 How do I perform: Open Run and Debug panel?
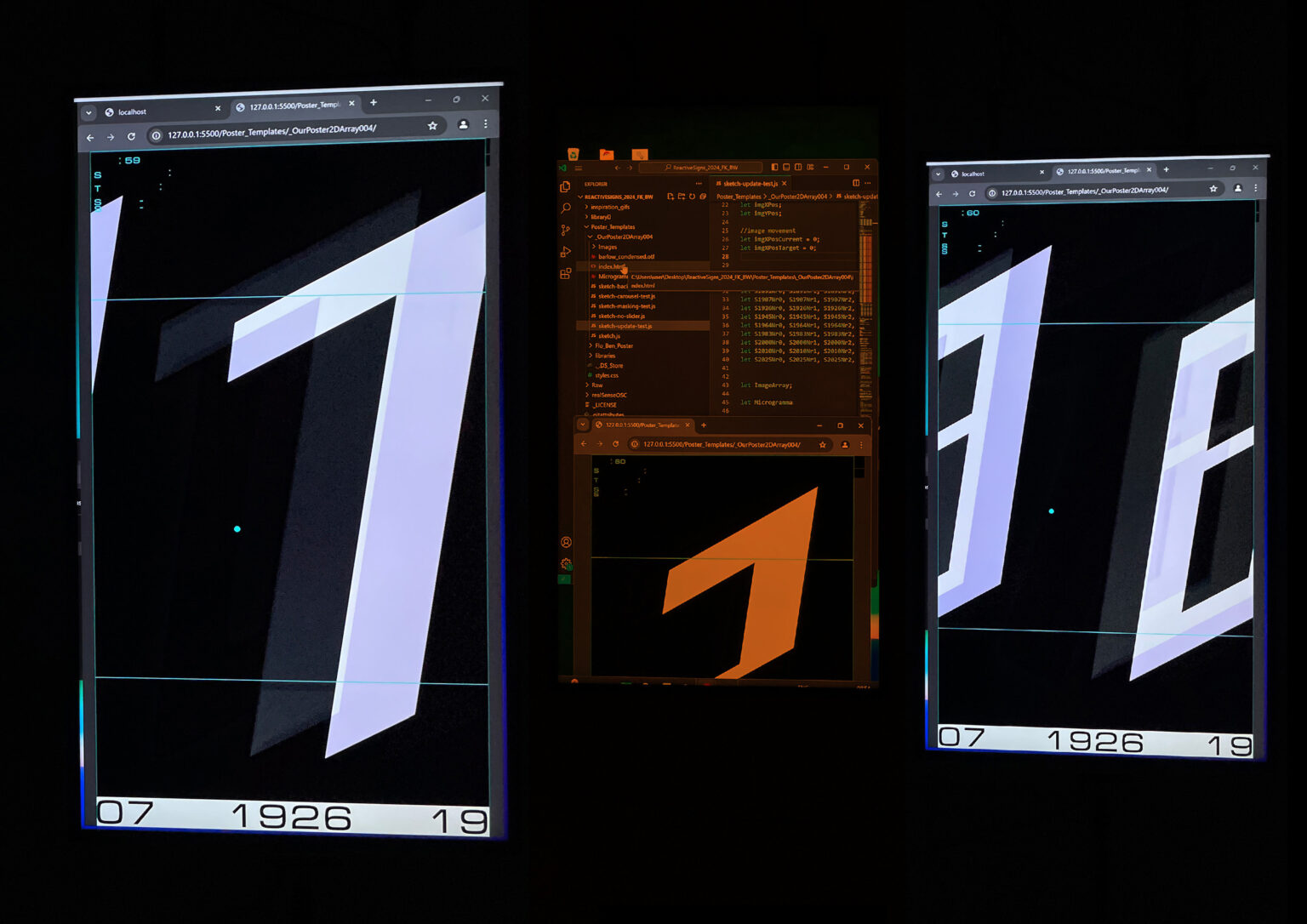coord(566,252)
